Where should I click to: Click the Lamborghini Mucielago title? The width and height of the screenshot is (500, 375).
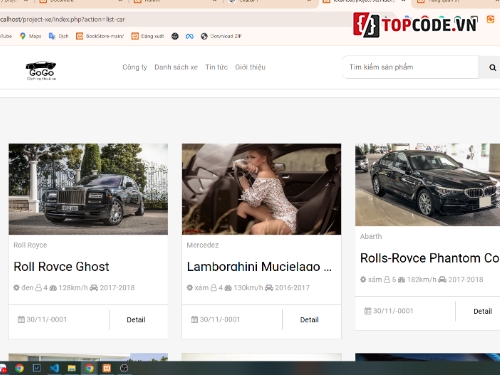(259, 267)
